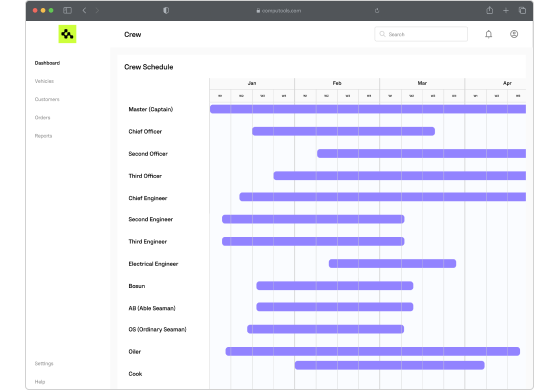Select the OS (Ordinary Seaman) schedule bar

[x=325, y=329]
